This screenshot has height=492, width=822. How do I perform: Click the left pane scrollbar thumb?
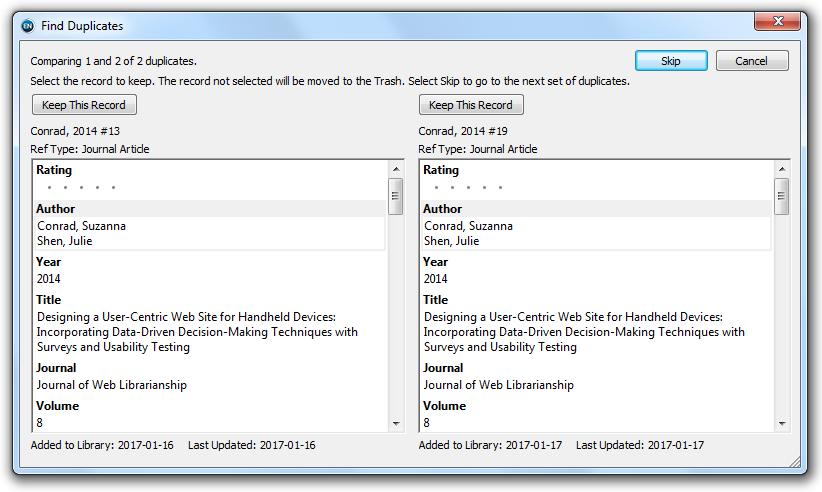point(395,196)
